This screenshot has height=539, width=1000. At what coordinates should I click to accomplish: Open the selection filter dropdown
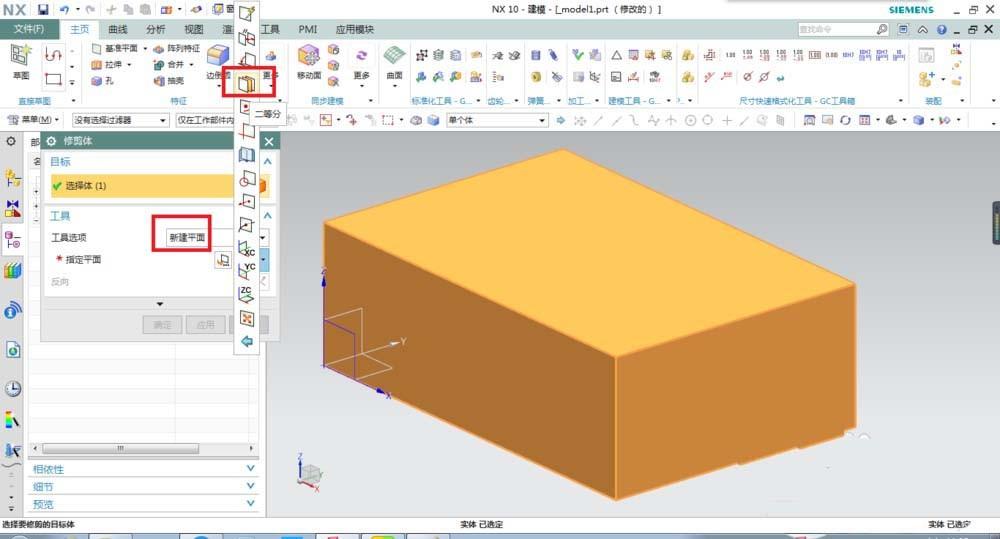click(120, 120)
